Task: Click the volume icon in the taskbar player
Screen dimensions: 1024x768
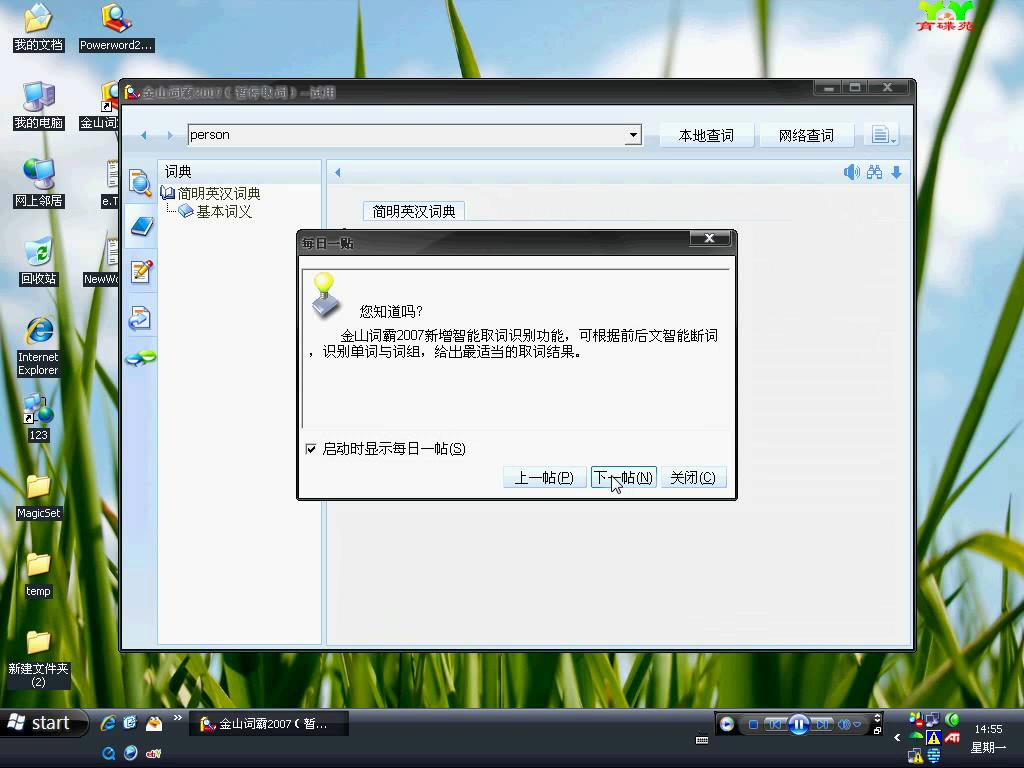Action: pos(844,724)
